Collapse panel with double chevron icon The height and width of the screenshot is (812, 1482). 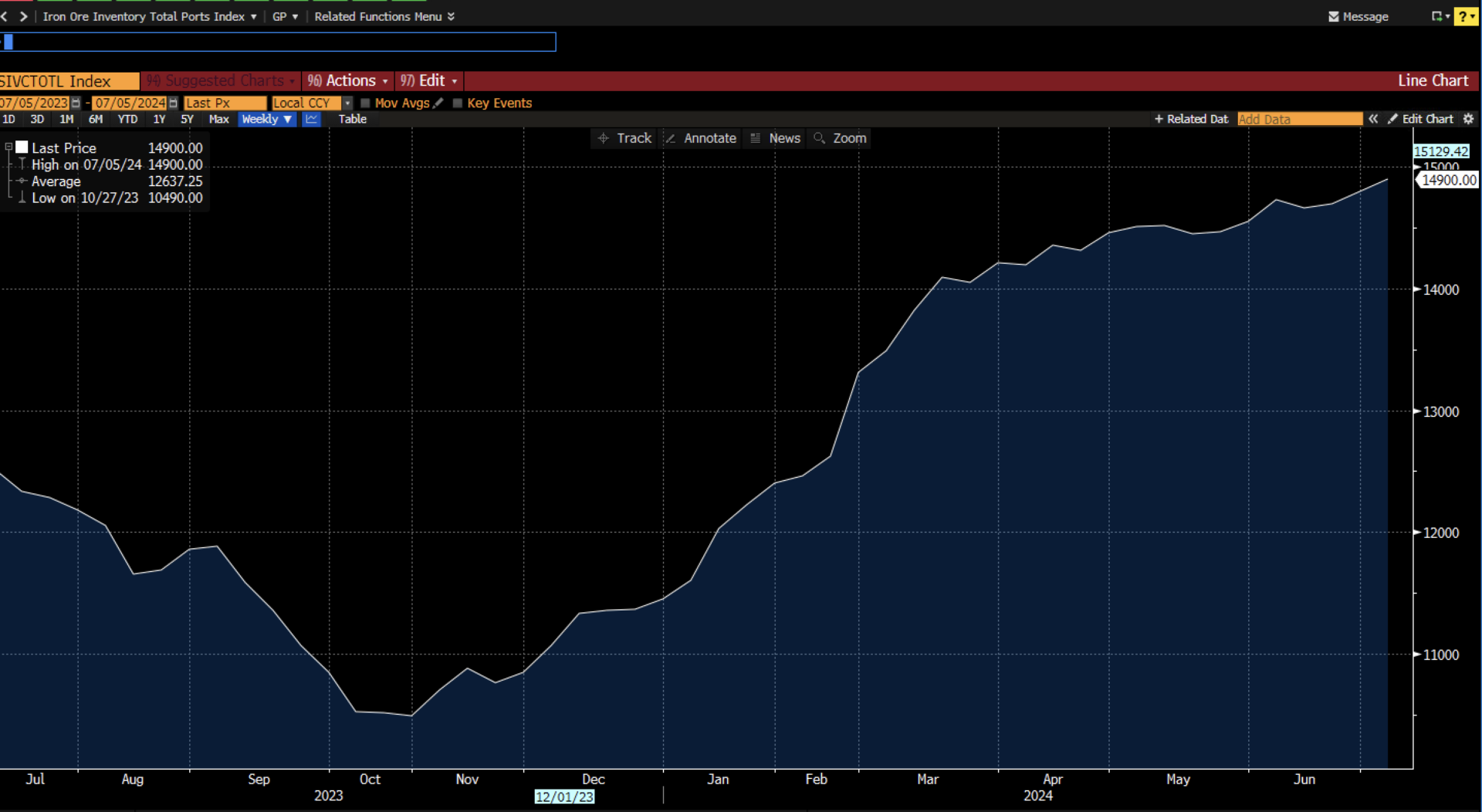point(1373,119)
